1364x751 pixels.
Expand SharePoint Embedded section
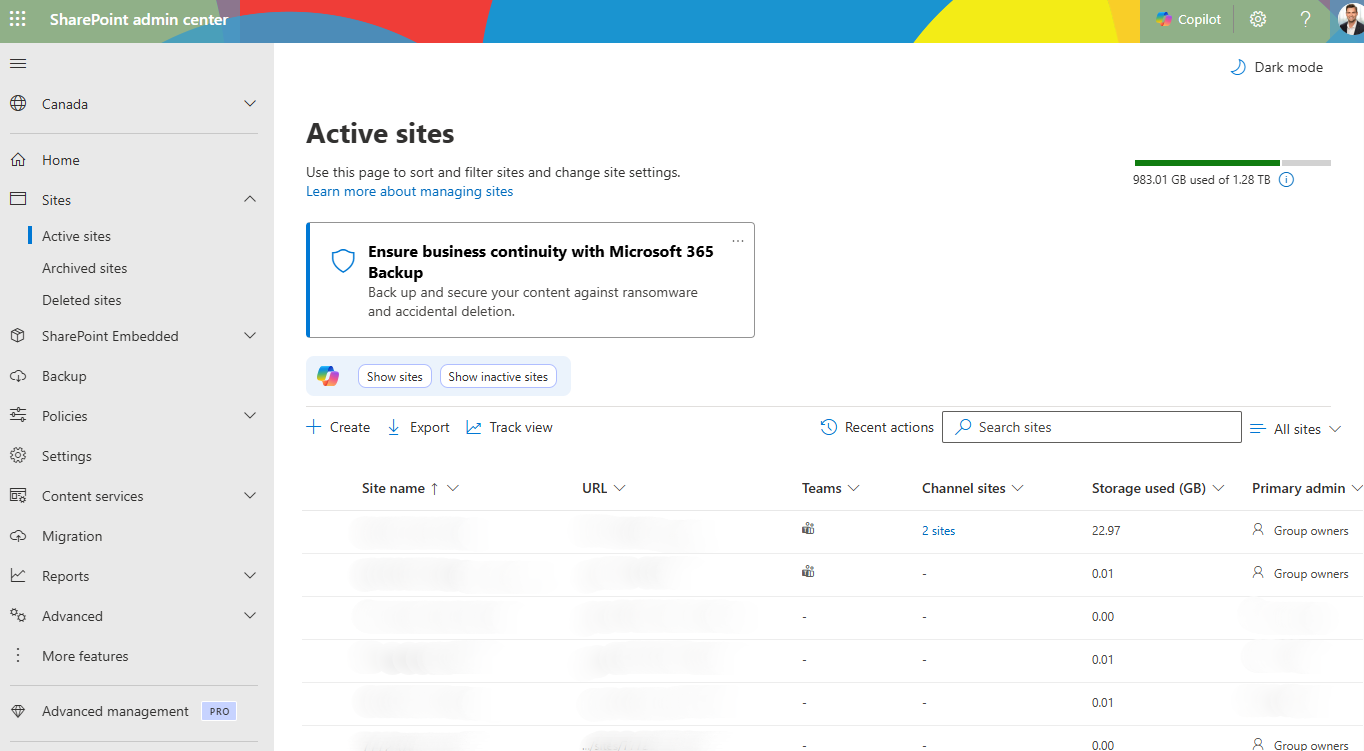tap(250, 336)
